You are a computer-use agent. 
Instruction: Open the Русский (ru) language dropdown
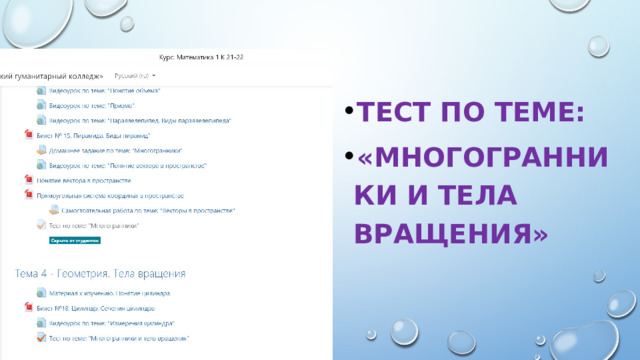tap(135, 76)
